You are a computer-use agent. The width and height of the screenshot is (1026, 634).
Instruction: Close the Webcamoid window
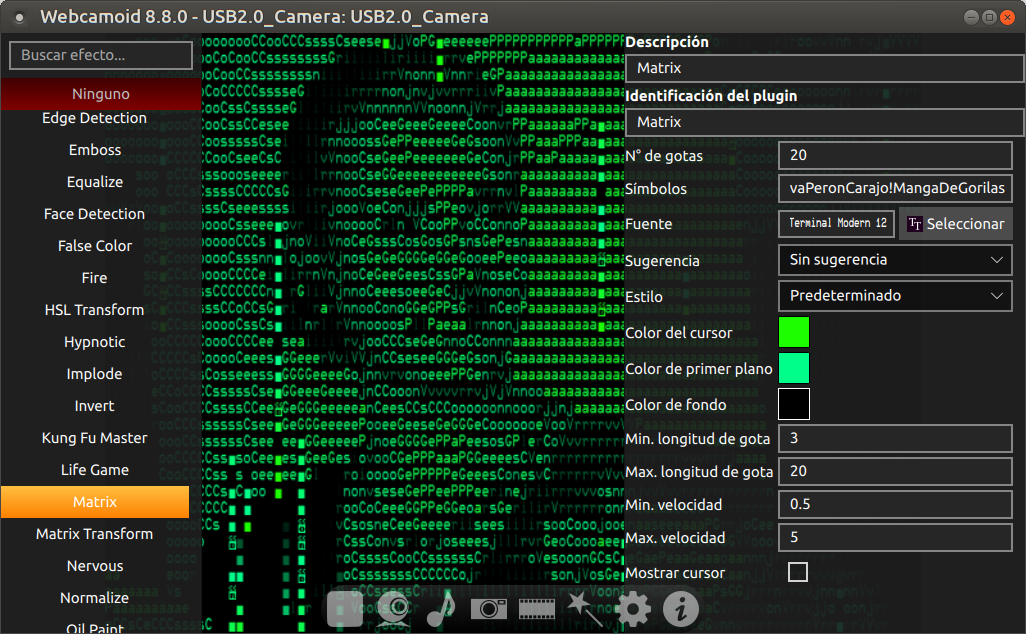click(x=1008, y=17)
